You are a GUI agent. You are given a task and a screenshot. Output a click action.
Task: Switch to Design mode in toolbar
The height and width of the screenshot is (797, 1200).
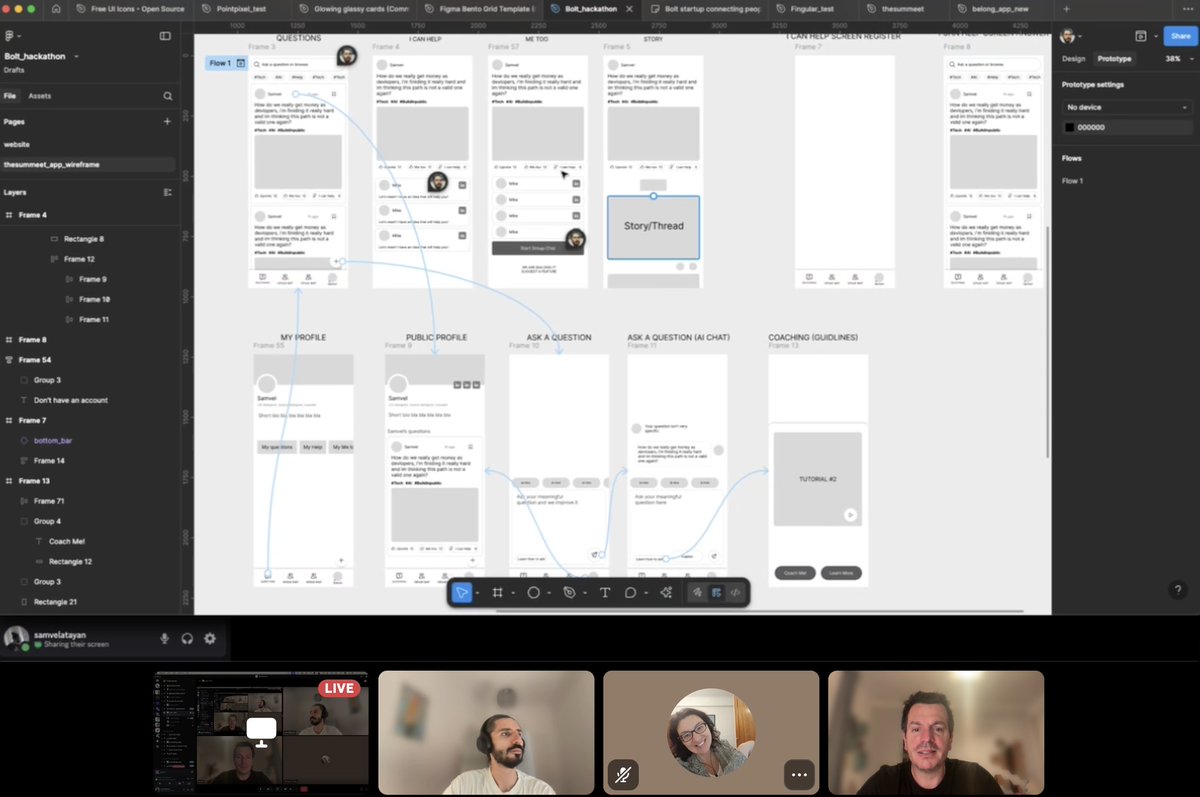(716, 593)
